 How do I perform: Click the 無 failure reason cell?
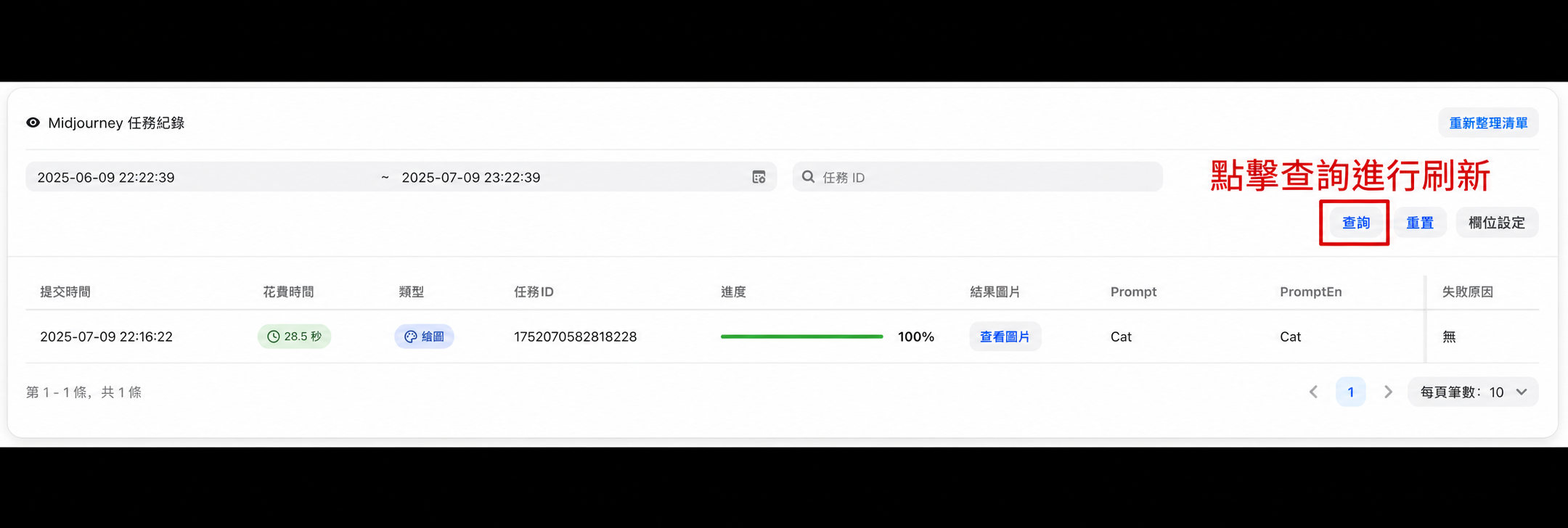tap(1449, 337)
